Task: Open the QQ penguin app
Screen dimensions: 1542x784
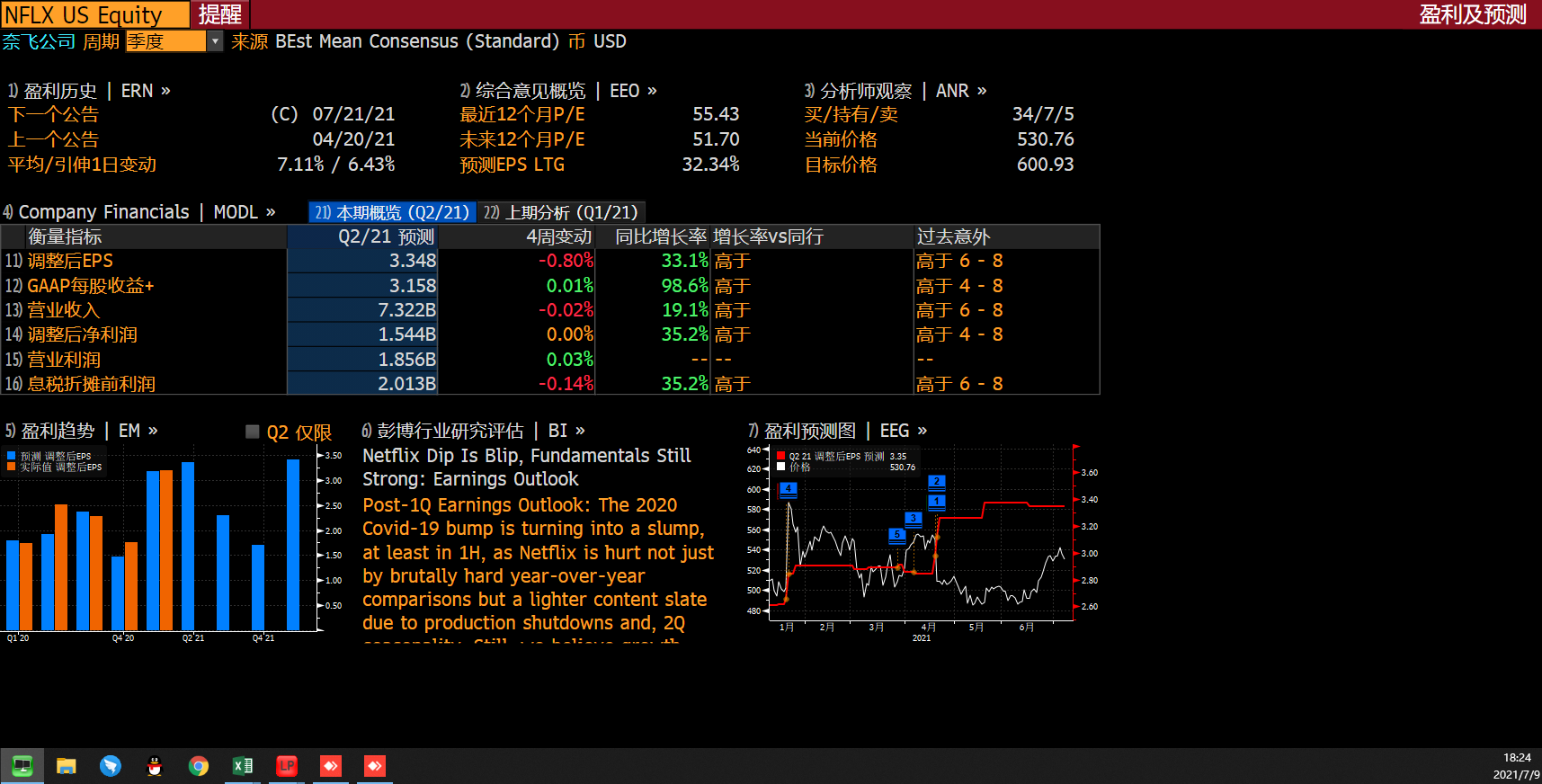Action: (155, 766)
